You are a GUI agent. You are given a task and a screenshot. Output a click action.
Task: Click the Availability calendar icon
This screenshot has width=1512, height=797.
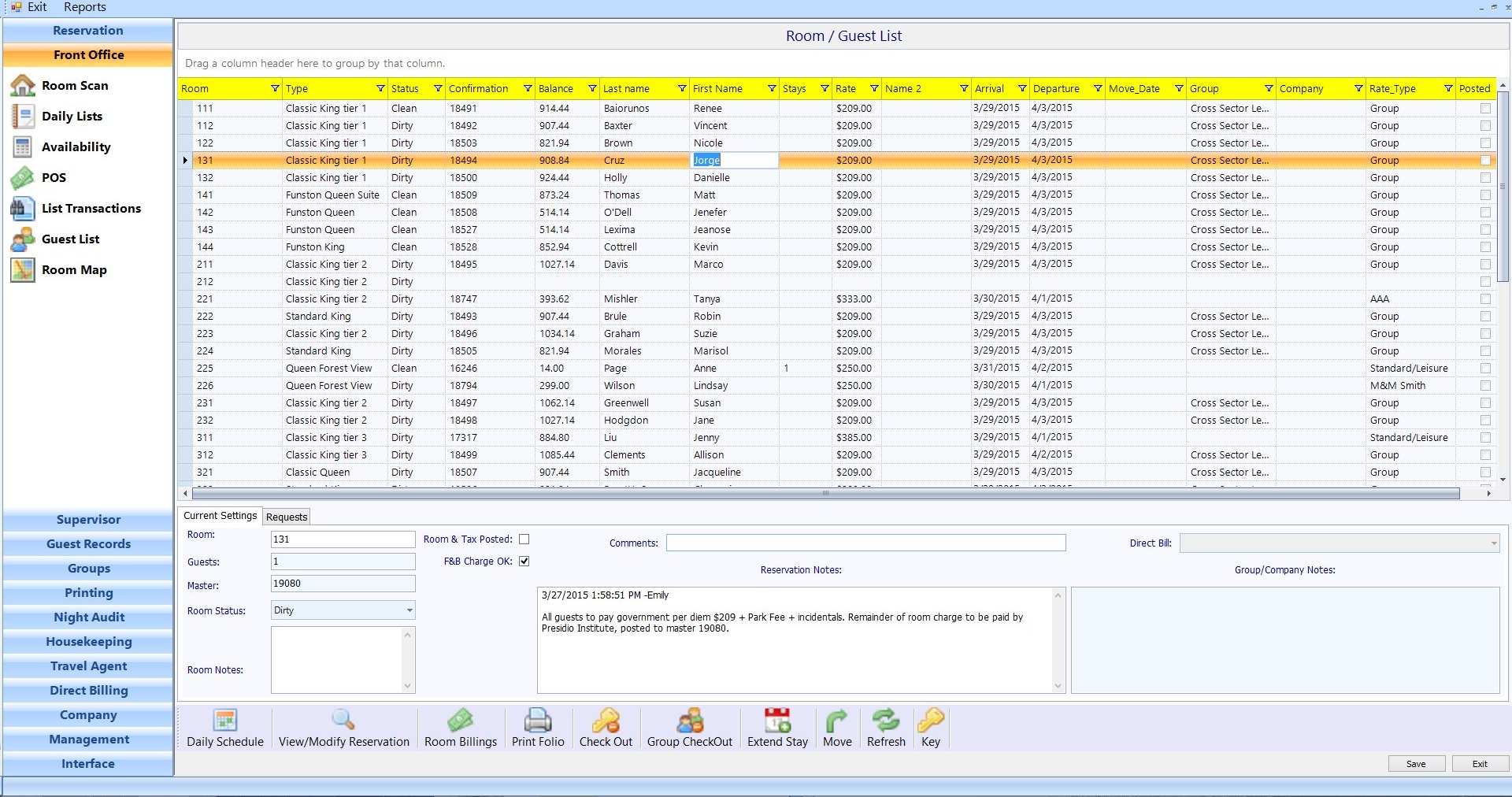pyautogui.click(x=23, y=147)
